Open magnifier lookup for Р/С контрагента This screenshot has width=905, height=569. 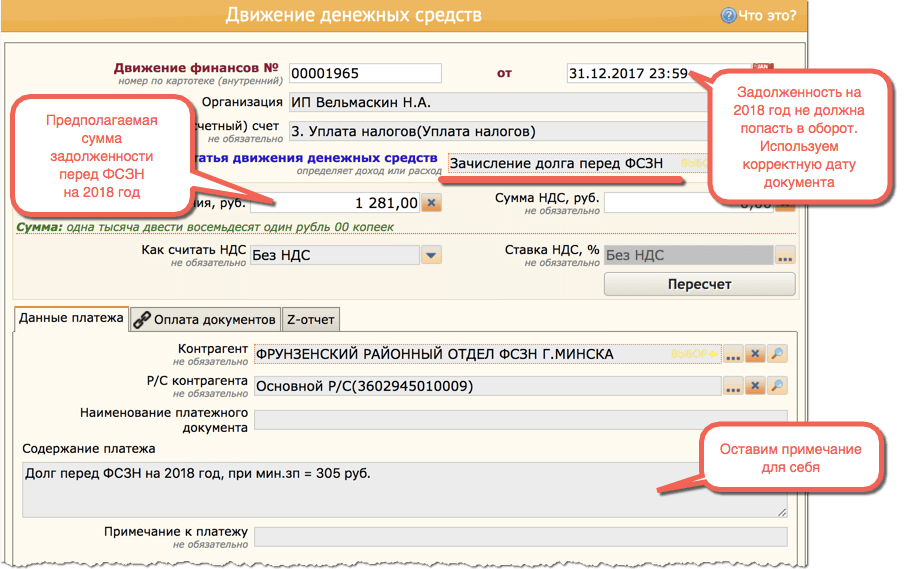tap(776, 386)
